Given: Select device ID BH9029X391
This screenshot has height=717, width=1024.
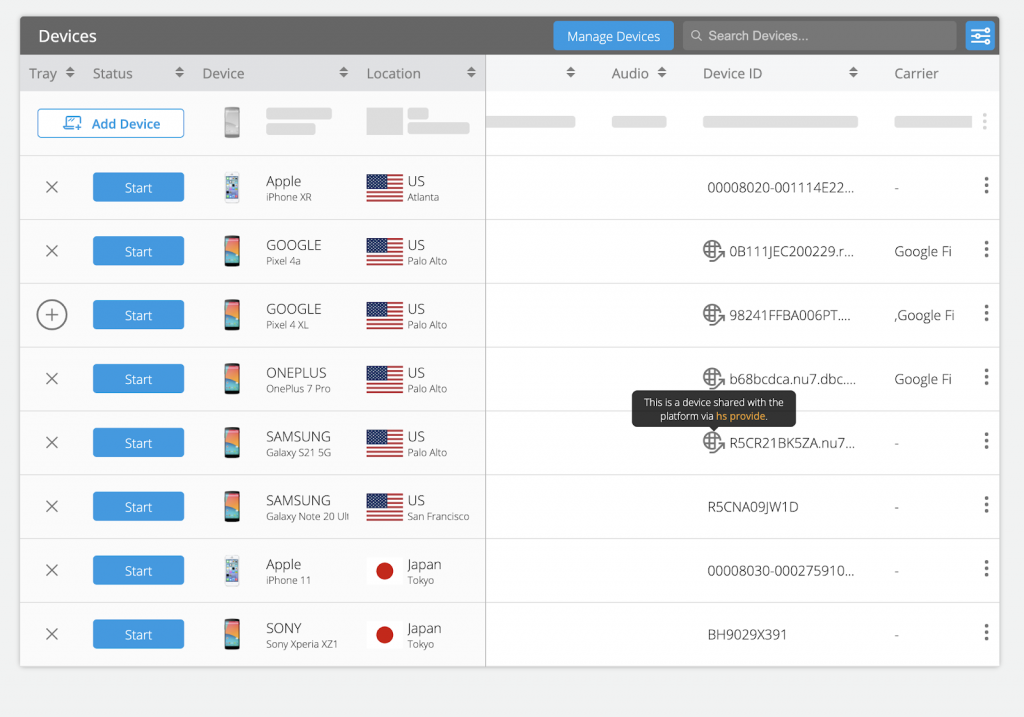Looking at the screenshot, I should (747, 635).
